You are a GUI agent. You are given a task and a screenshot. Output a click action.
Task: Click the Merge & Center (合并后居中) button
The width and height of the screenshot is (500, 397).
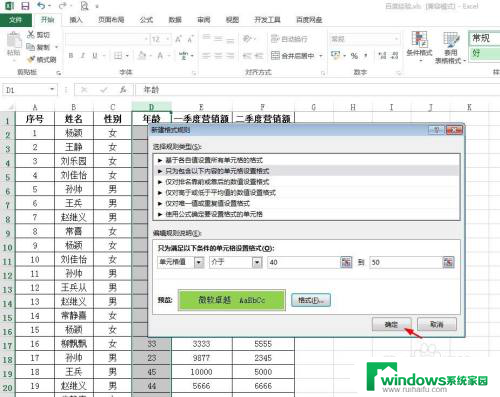pos(293,55)
